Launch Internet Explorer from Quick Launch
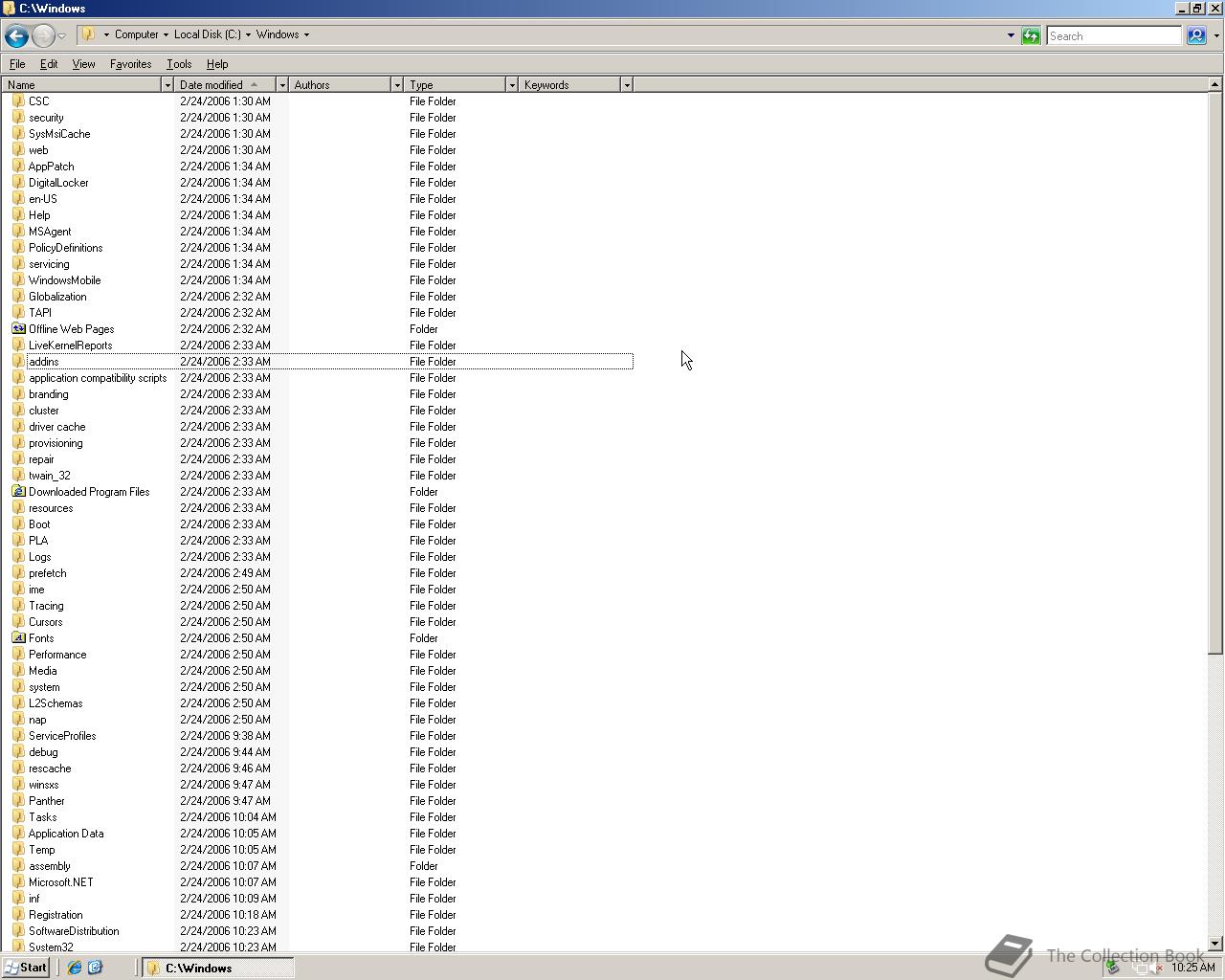Screen dimensions: 1225x980 [74, 968]
